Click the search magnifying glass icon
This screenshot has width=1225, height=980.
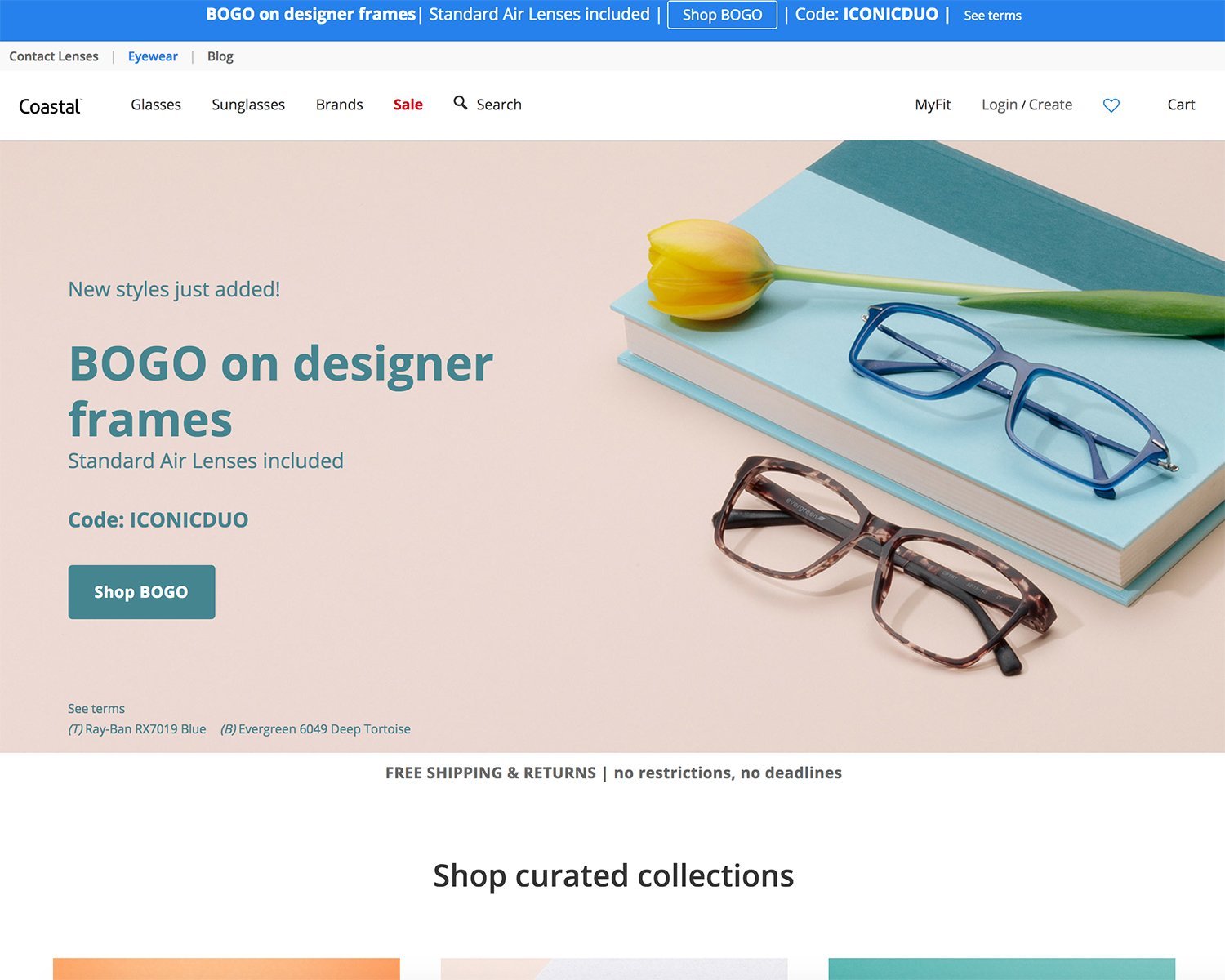pos(461,103)
